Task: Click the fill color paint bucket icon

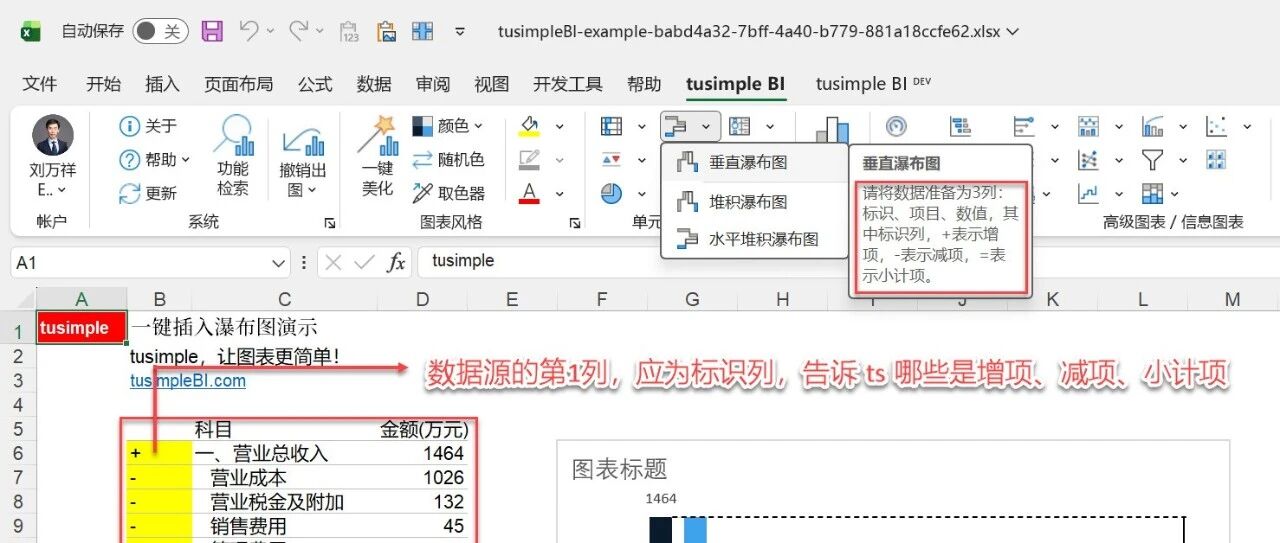Action: tap(530, 126)
